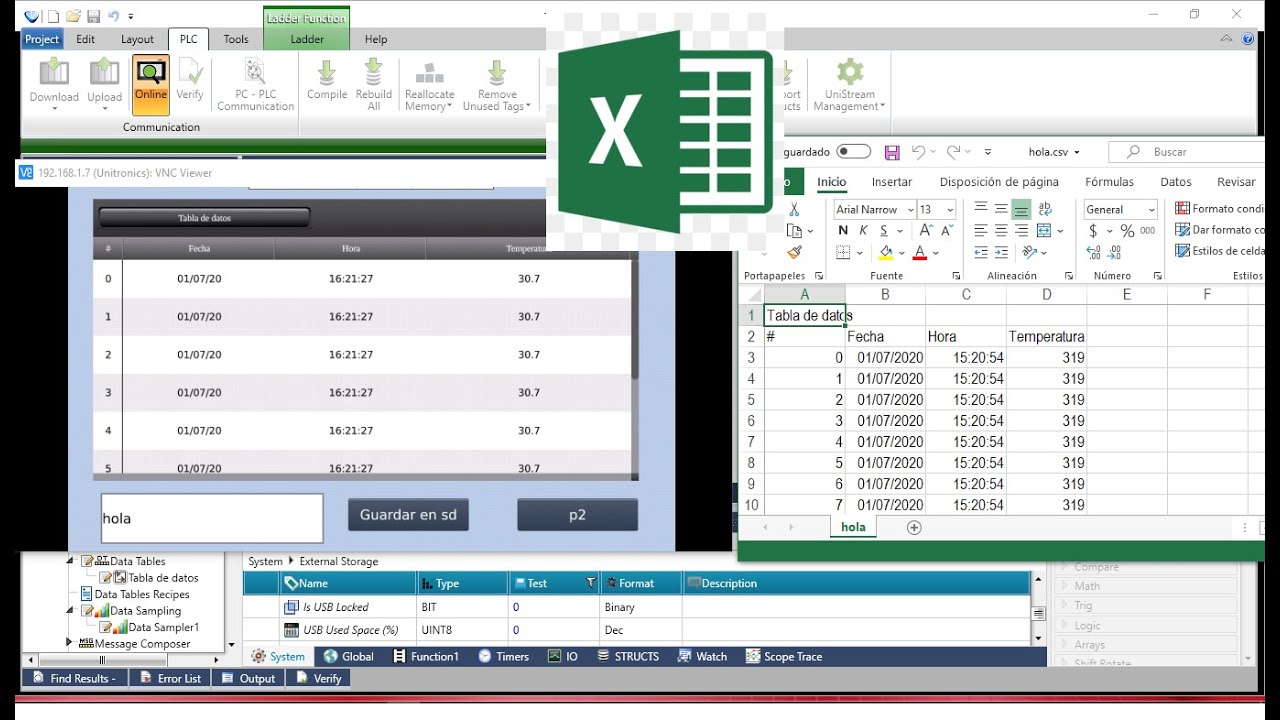The height and width of the screenshot is (720, 1280).
Task: Open the Customize Quick Access Toolbar dropdown in Excel
Action: tap(988, 152)
